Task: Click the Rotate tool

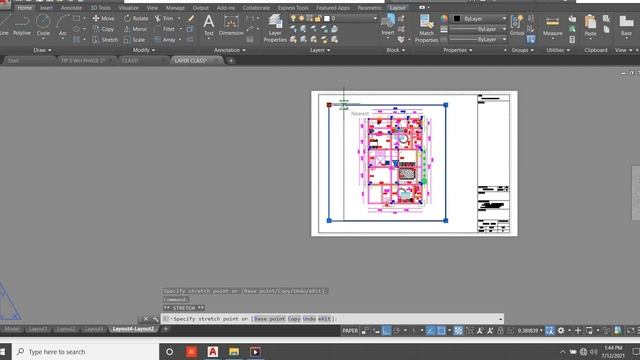Action: [136, 18]
